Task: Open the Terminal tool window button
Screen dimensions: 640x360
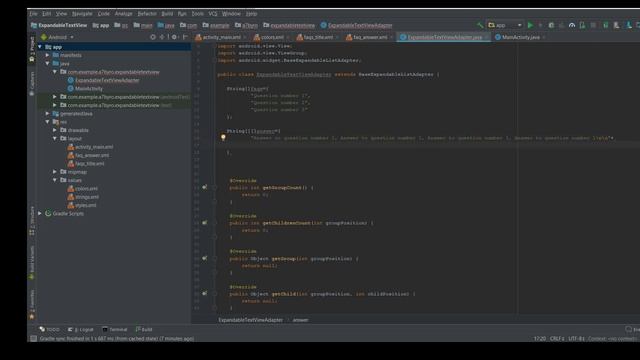Action: click(x=115, y=329)
